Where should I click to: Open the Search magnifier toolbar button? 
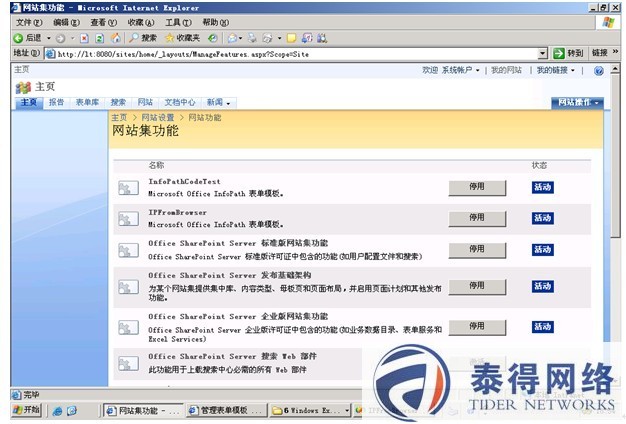[x=143, y=38]
